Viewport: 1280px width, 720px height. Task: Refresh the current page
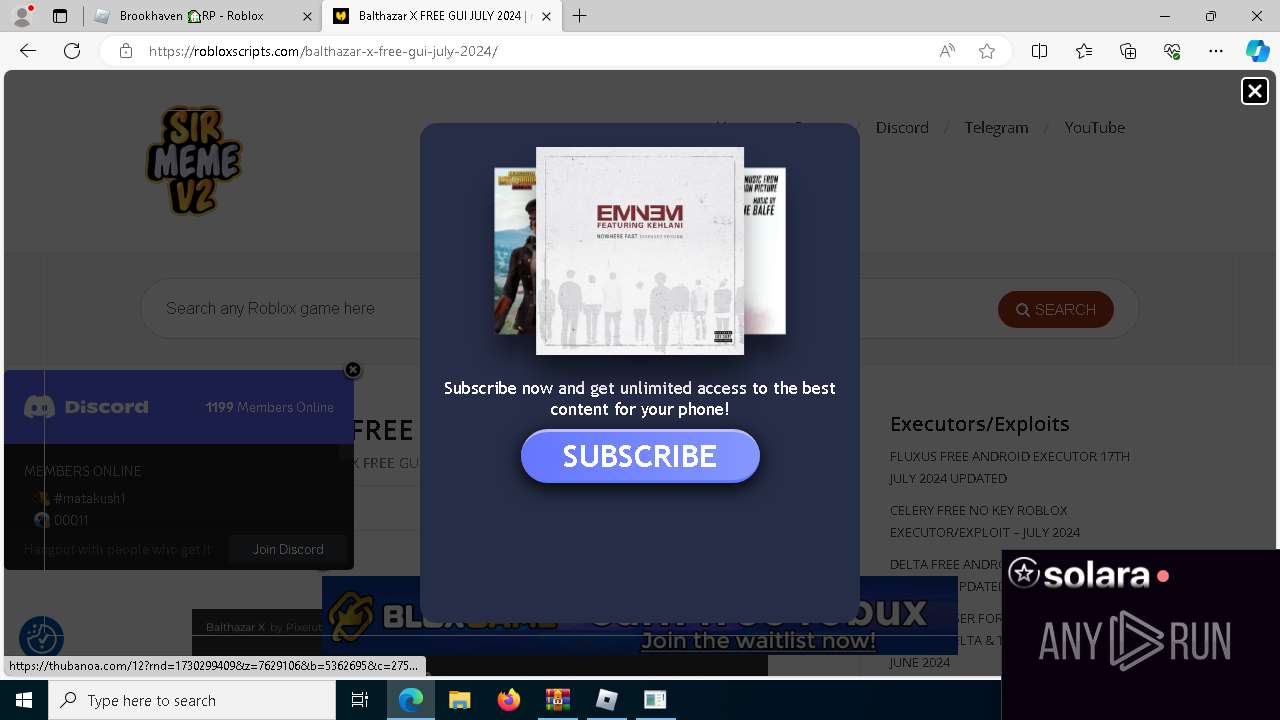coord(72,51)
